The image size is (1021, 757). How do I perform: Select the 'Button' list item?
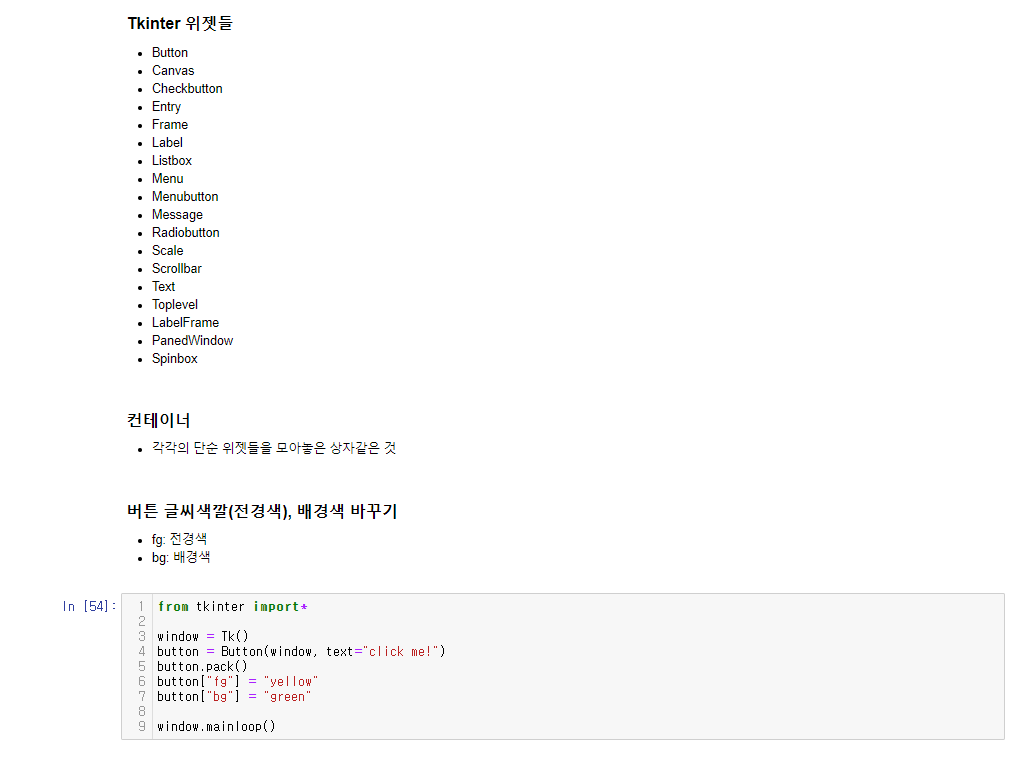pos(170,53)
